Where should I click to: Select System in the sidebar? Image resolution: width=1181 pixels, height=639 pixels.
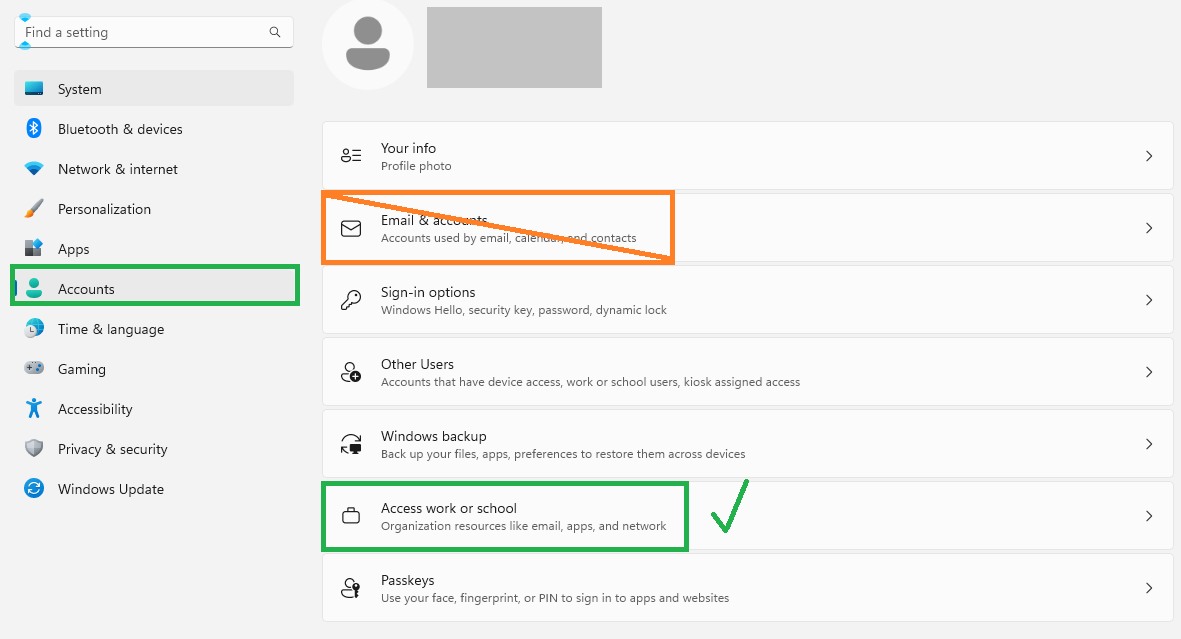(x=154, y=88)
